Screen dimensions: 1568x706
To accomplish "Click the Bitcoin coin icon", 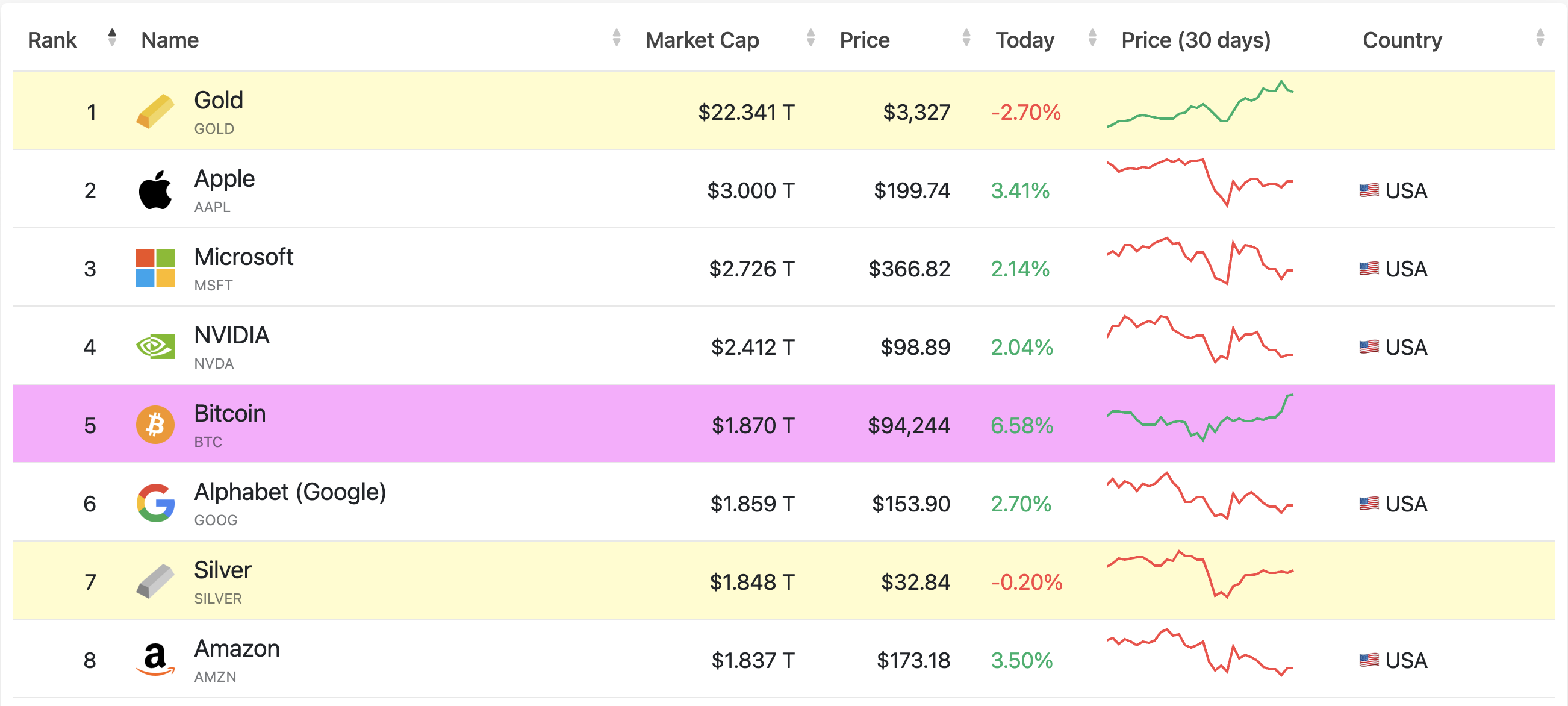I will [x=155, y=424].
